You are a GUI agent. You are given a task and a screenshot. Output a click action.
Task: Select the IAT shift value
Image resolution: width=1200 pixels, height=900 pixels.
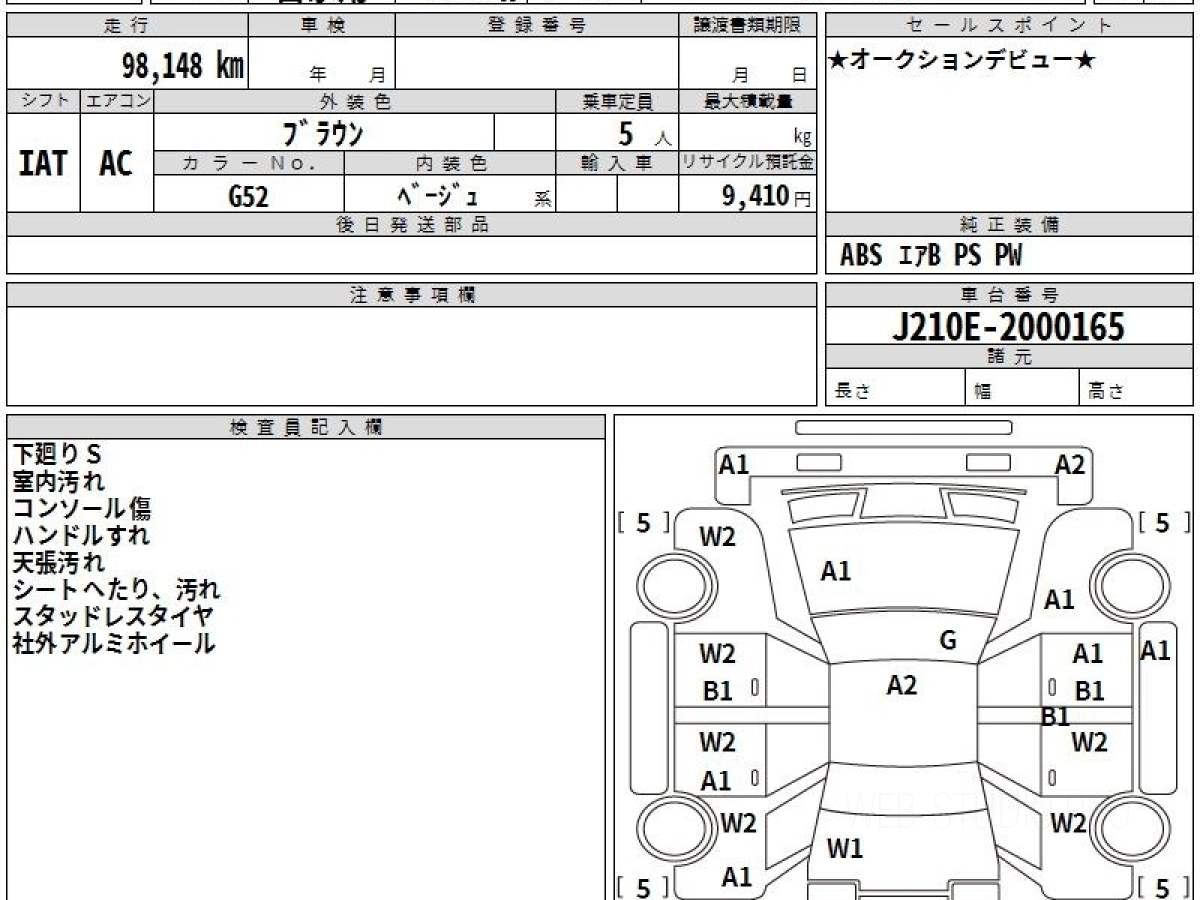pos(43,163)
